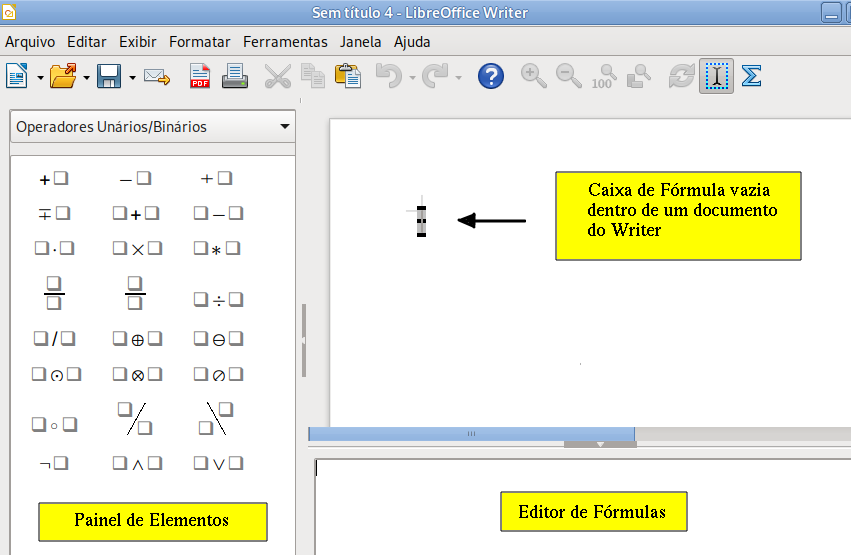Click the Show All zoom icon
Viewport: 851px width, 555px height.
(639, 76)
